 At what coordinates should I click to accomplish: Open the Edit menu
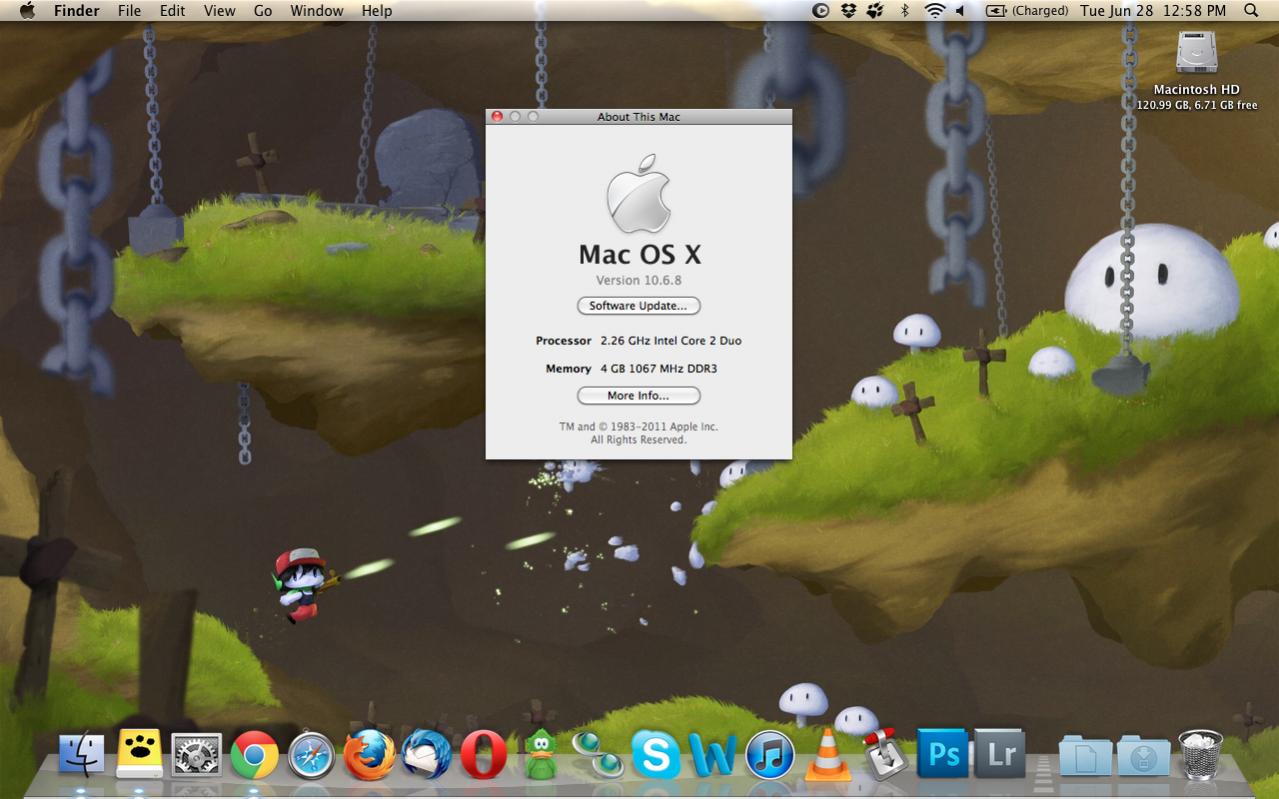[x=172, y=10]
